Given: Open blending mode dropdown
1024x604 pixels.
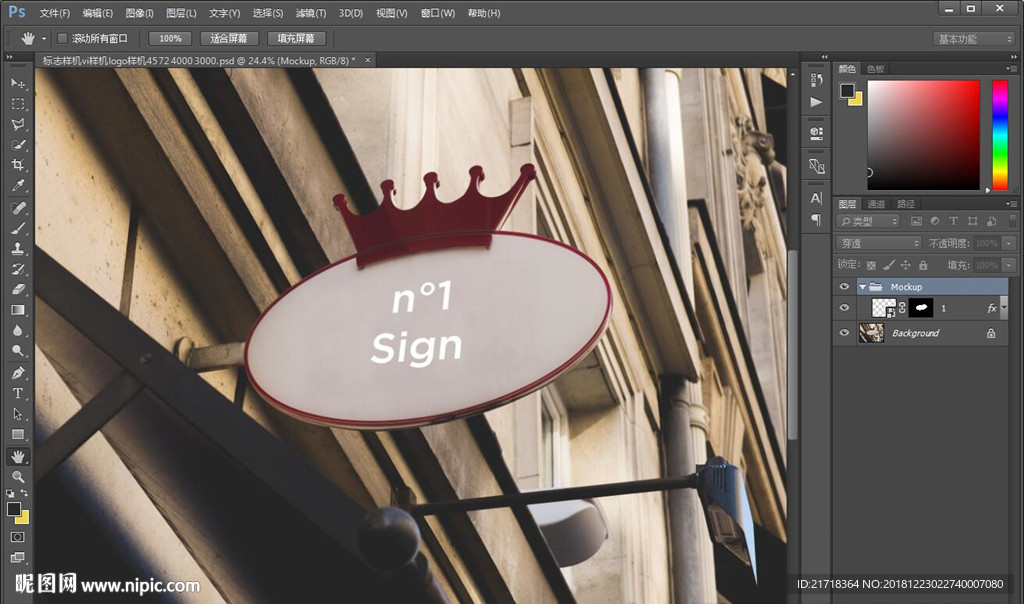Looking at the screenshot, I should [x=878, y=243].
